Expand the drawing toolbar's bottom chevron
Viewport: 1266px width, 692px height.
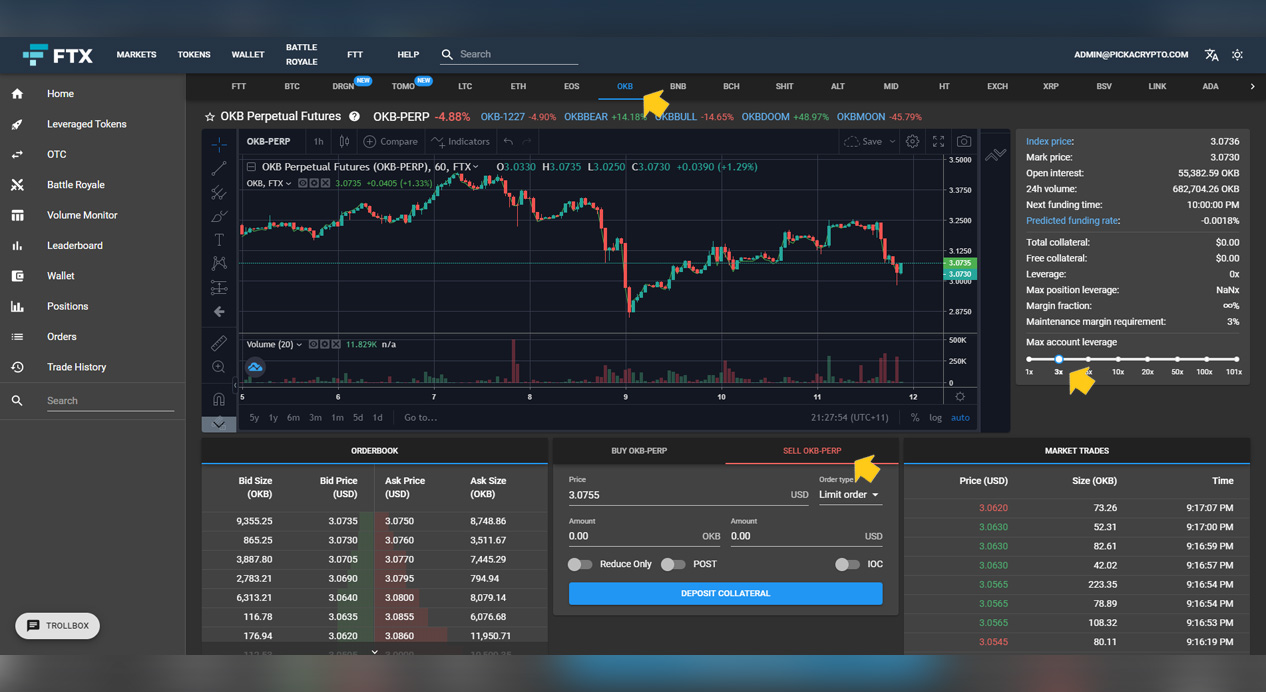pyautogui.click(x=219, y=424)
